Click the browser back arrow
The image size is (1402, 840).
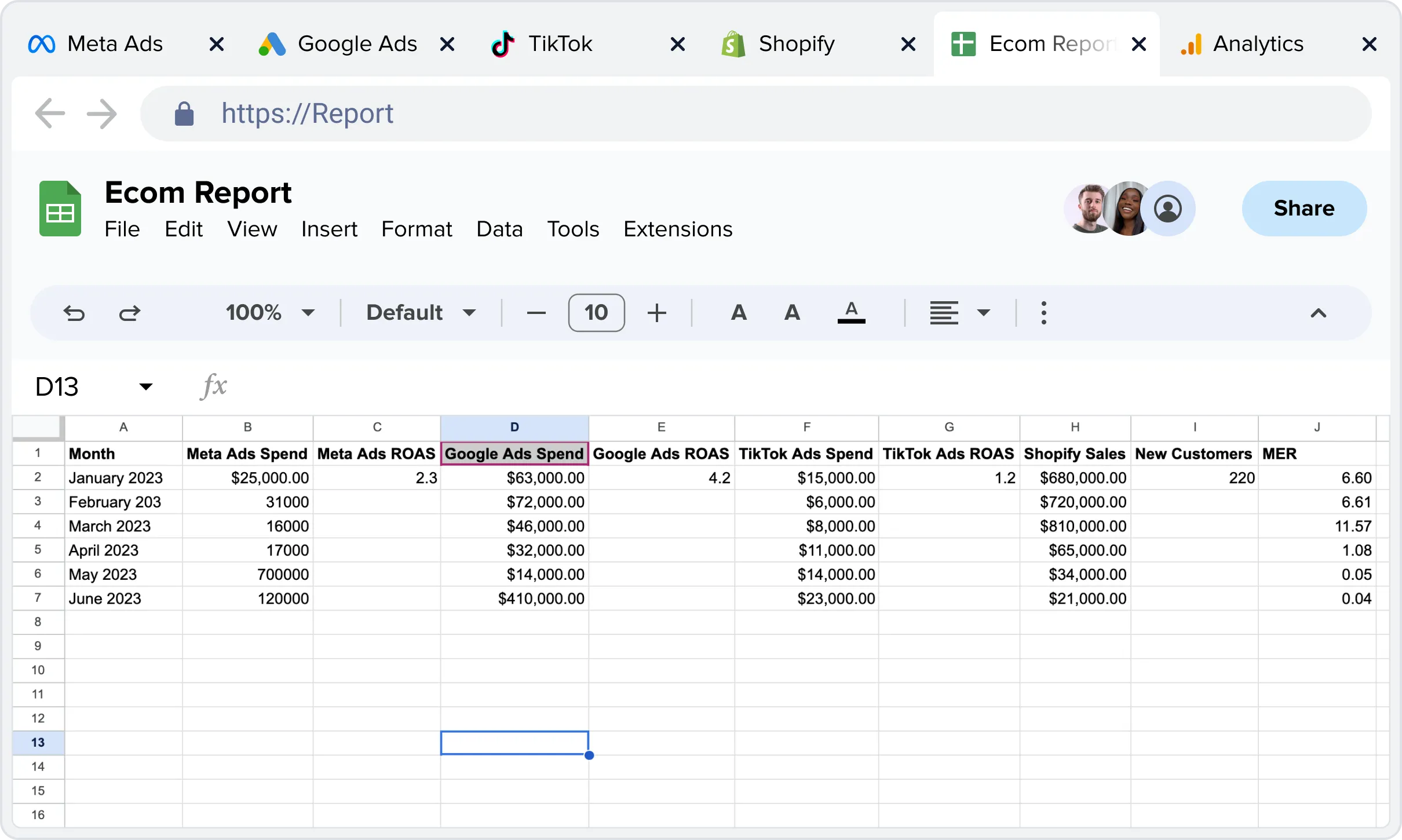point(50,114)
